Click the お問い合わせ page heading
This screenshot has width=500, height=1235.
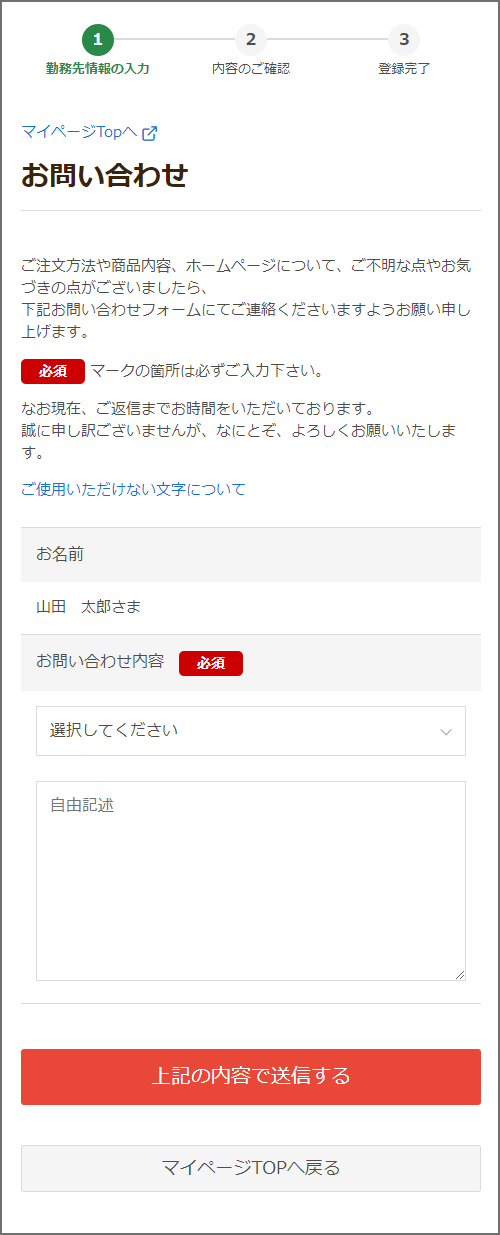pos(104,176)
